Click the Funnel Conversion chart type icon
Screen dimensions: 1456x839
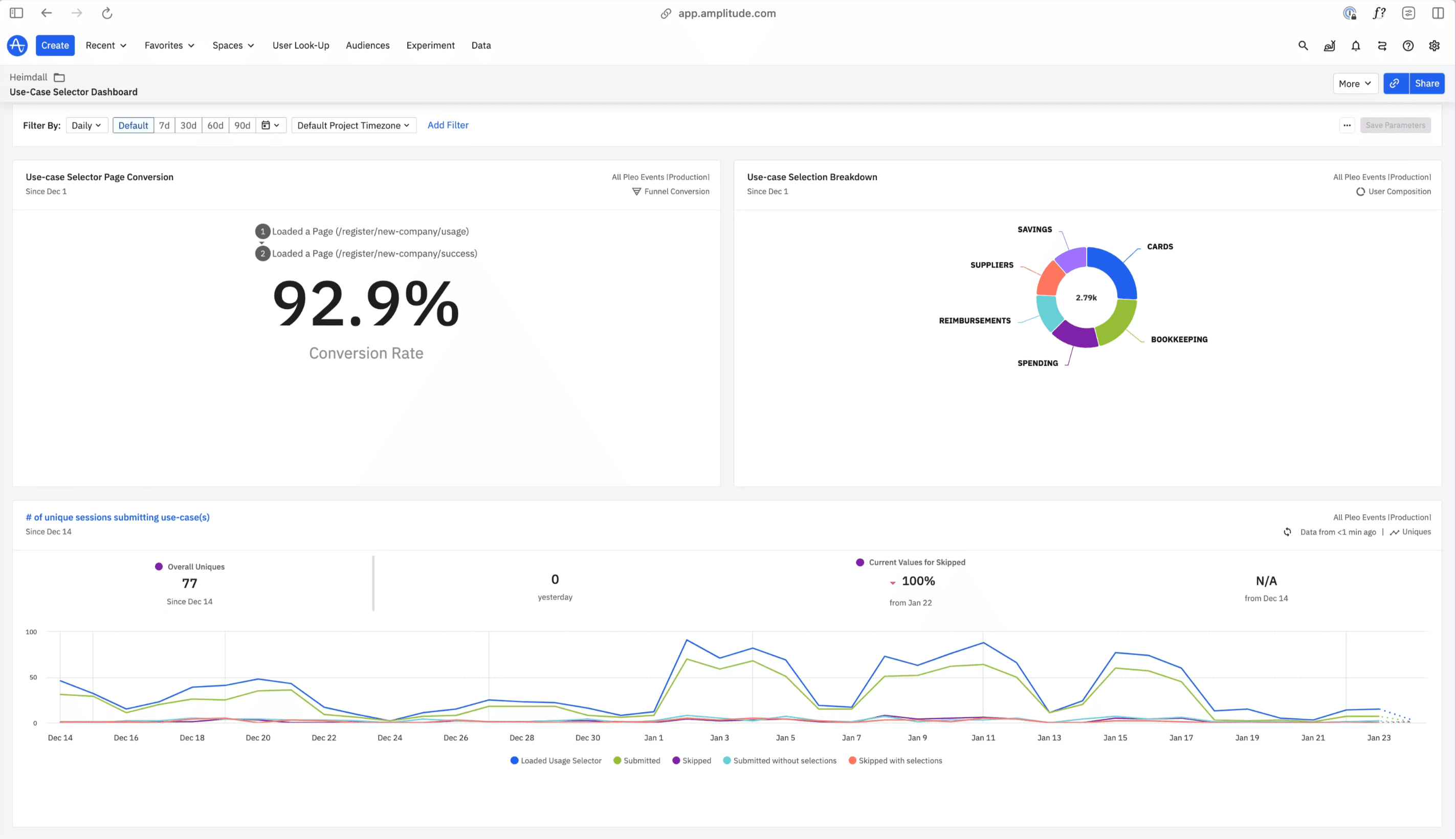[636, 191]
